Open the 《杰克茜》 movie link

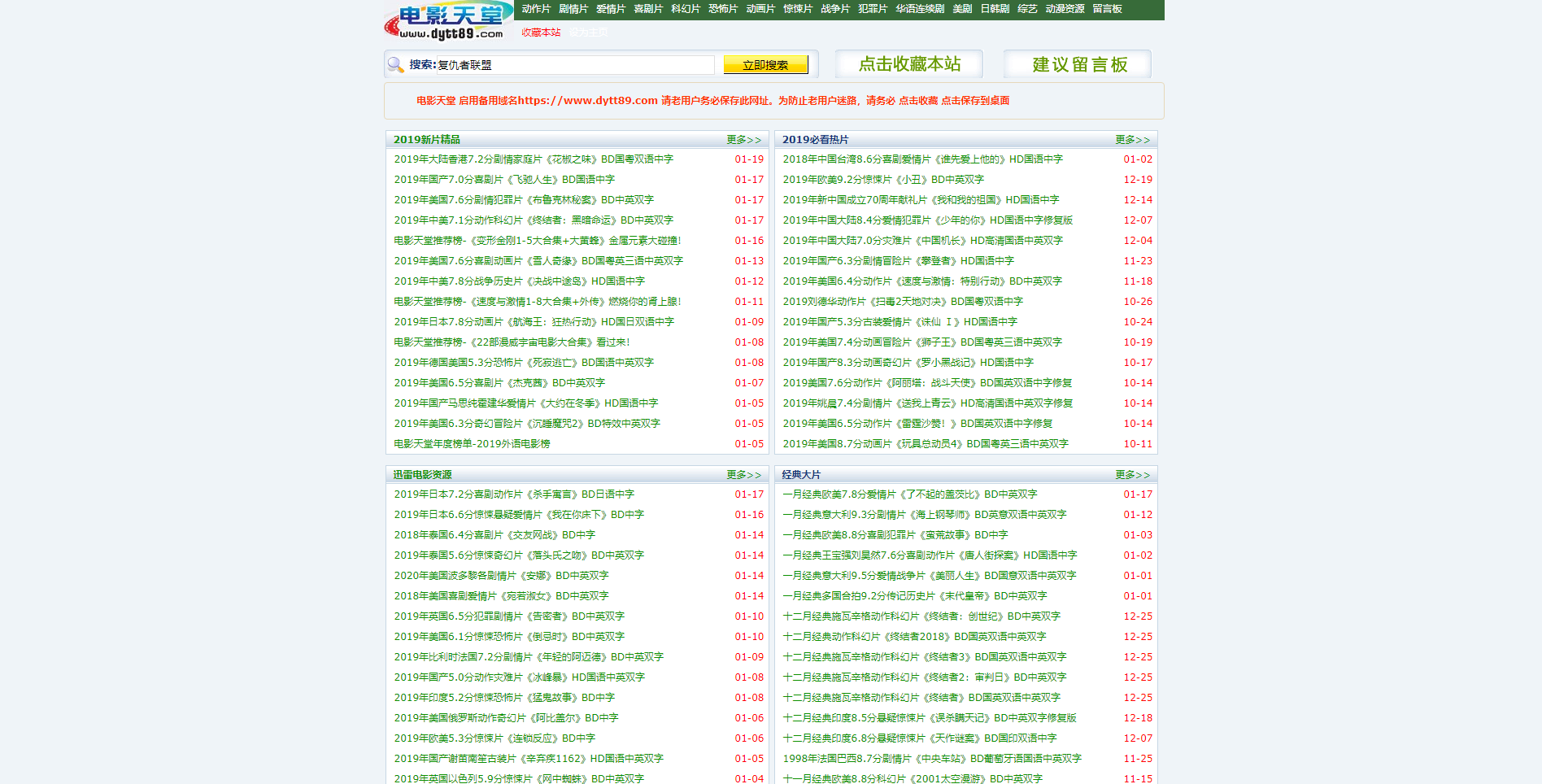click(x=499, y=383)
